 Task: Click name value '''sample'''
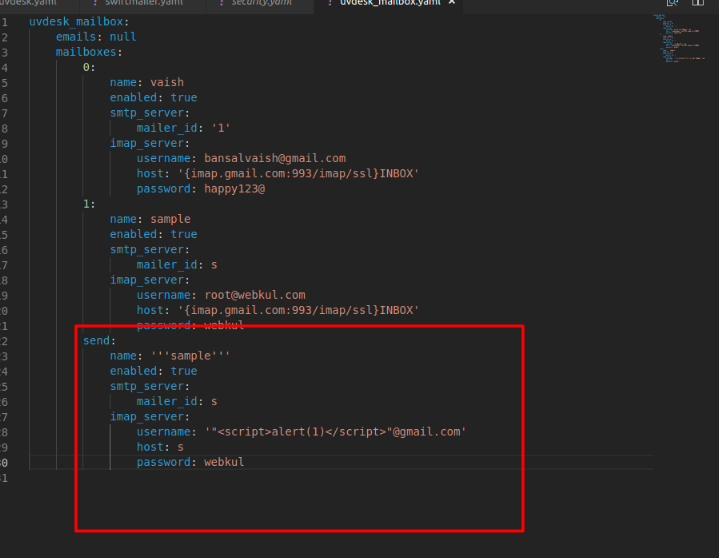[190, 356]
